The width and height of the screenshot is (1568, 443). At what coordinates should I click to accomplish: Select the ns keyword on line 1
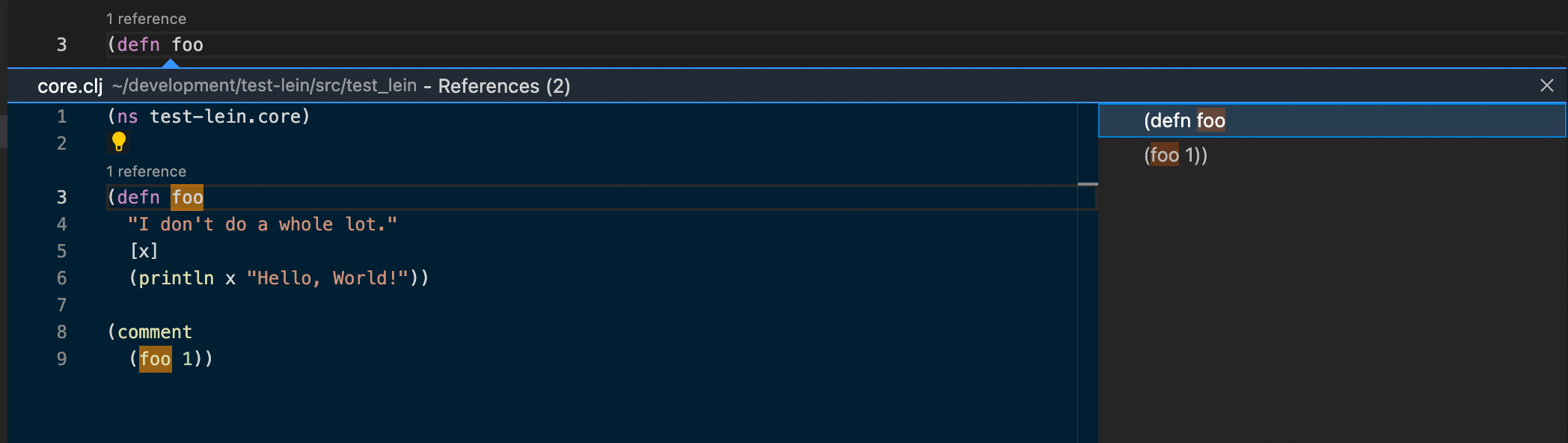(x=127, y=116)
